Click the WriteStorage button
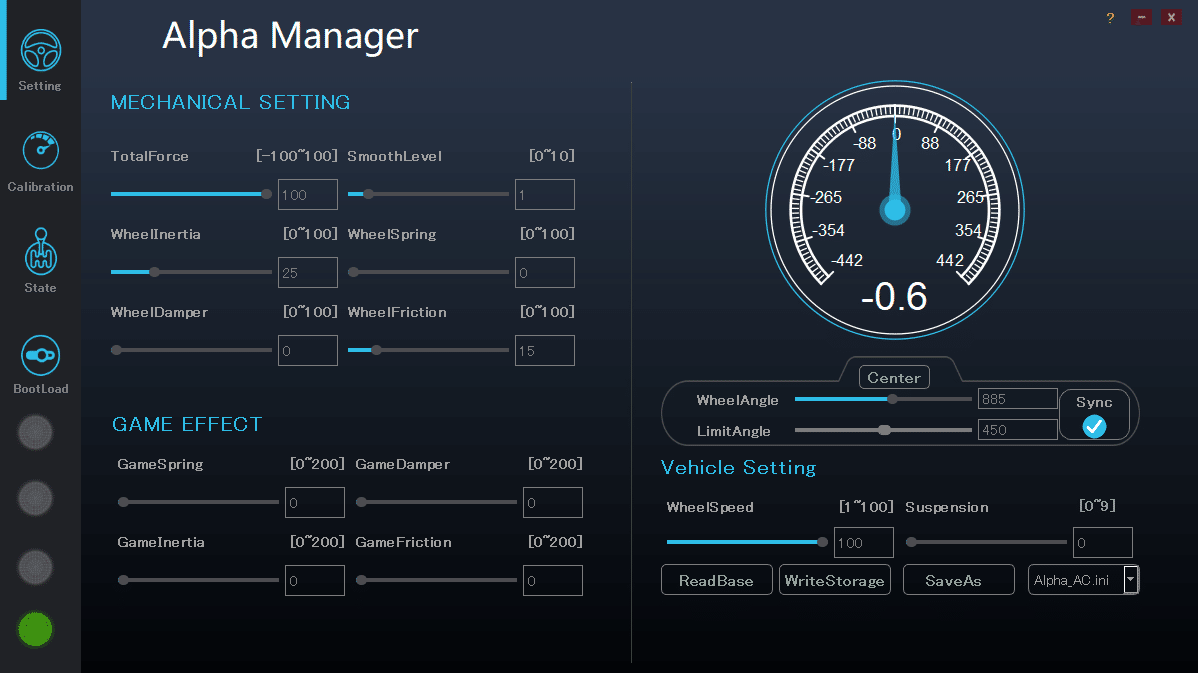This screenshot has width=1198, height=673. click(834, 580)
